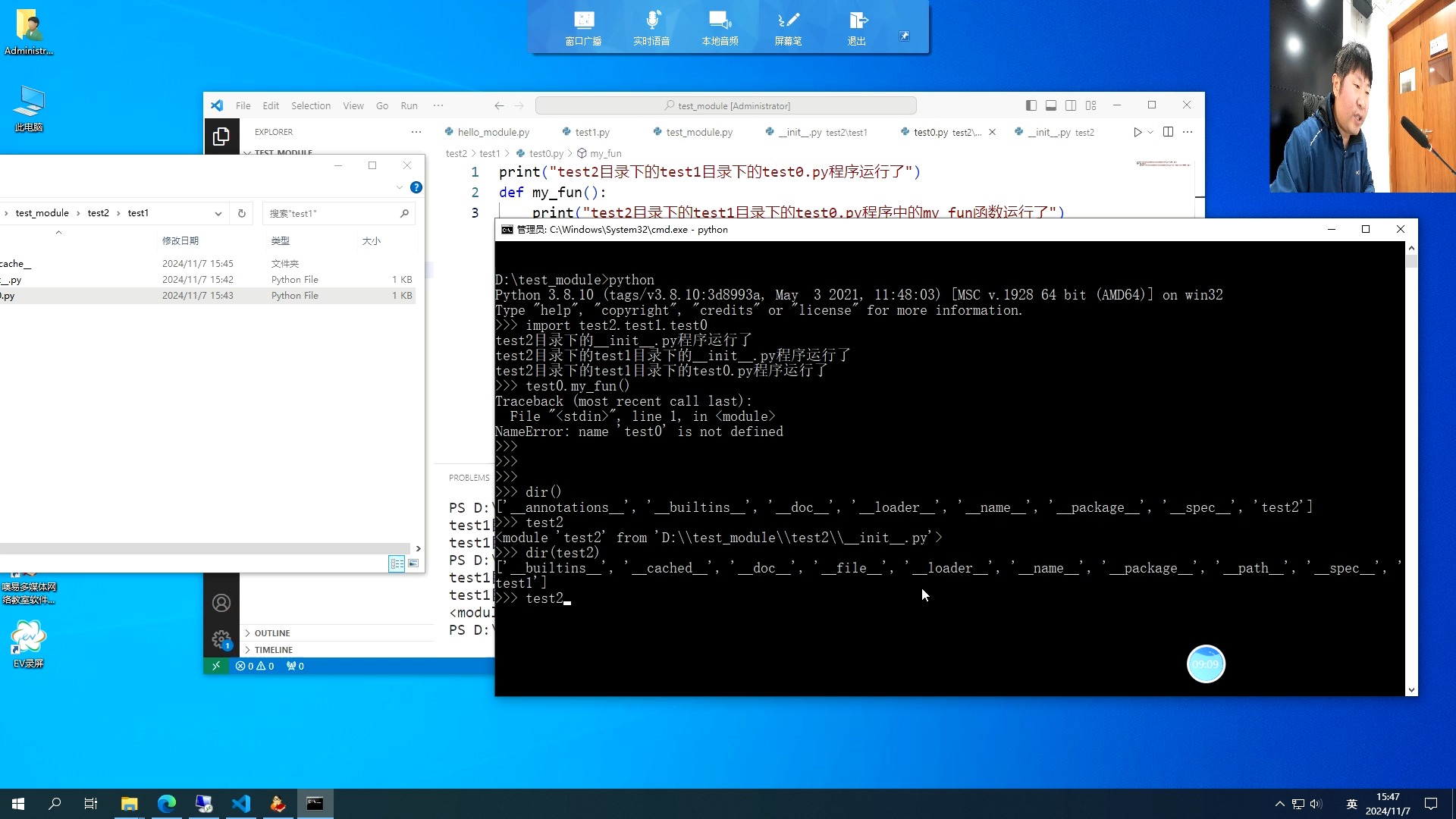Viewport: 1456px width, 819px height.
Task: Open the Outline panel section
Action: point(272,632)
